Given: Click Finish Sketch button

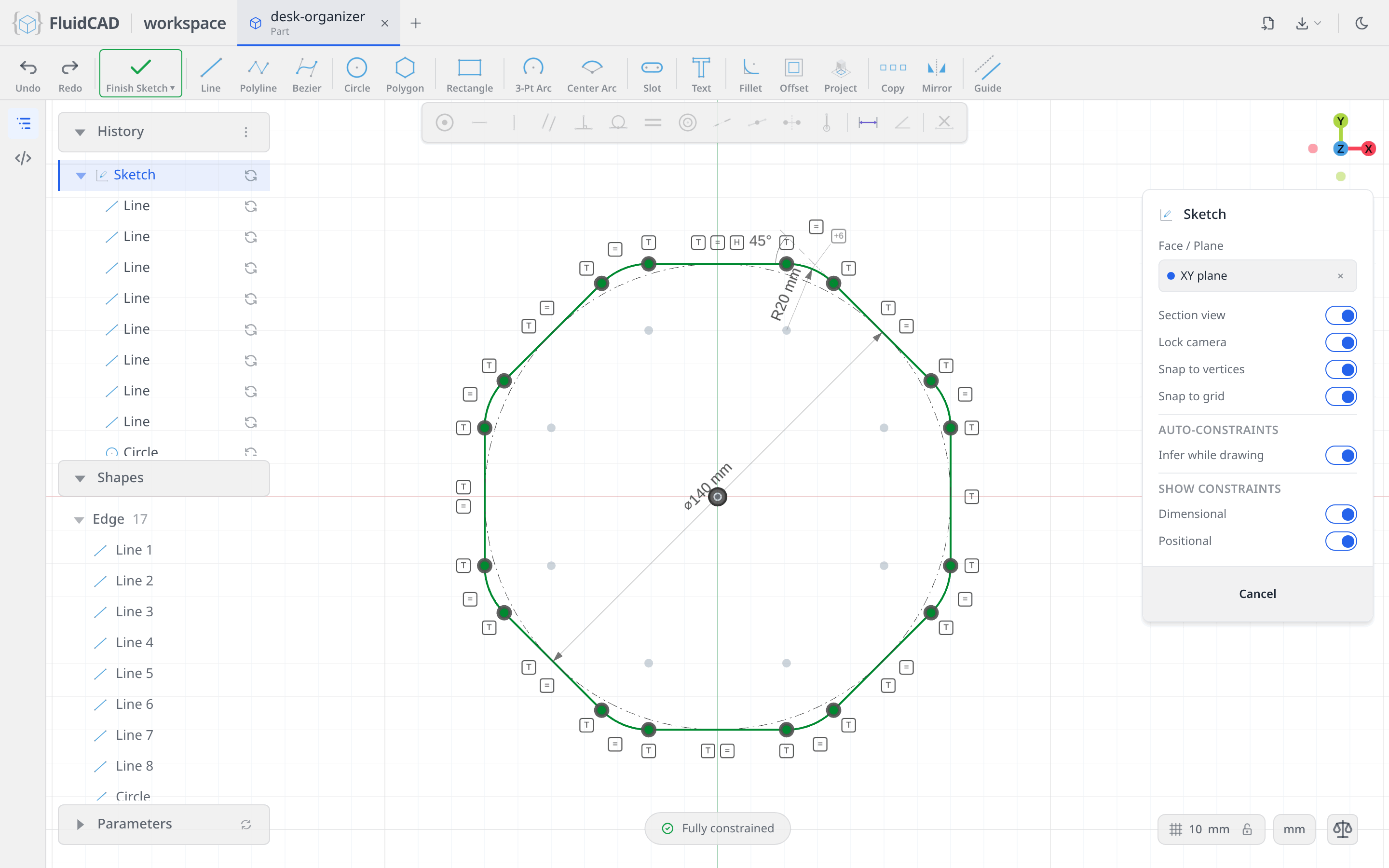Looking at the screenshot, I should (x=141, y=73).
